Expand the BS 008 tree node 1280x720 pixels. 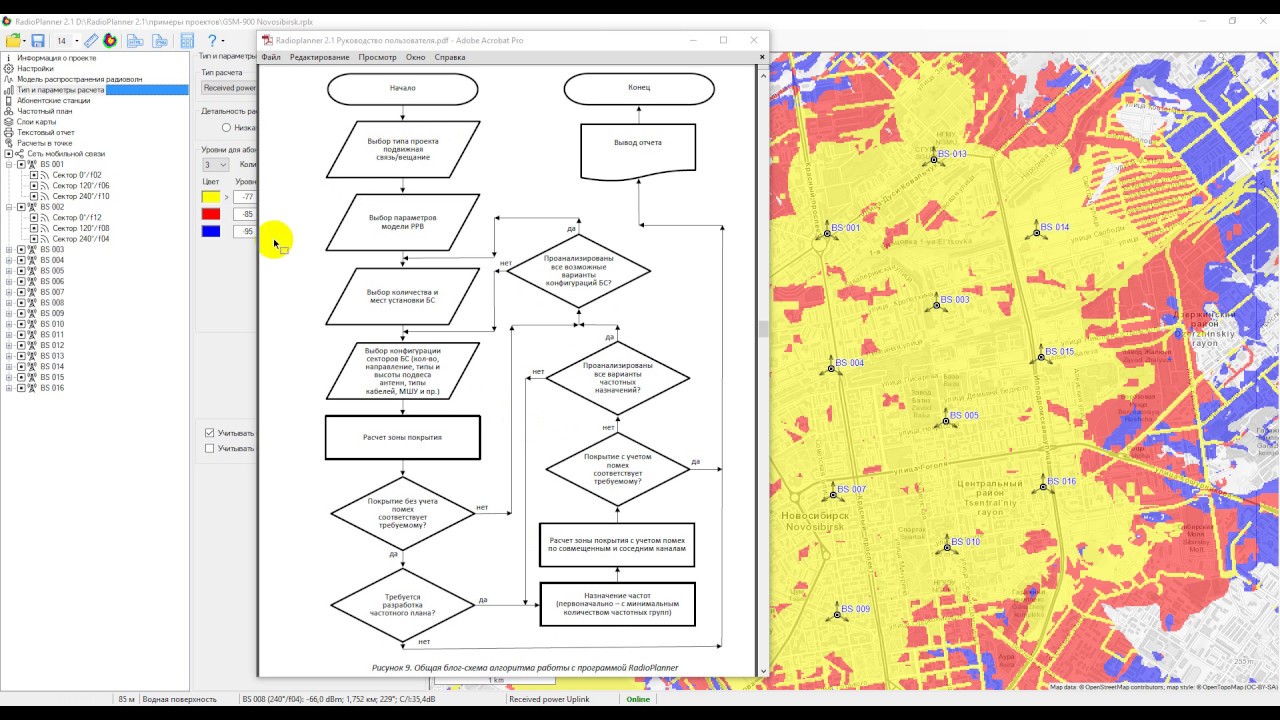click(x=9, y=303)
